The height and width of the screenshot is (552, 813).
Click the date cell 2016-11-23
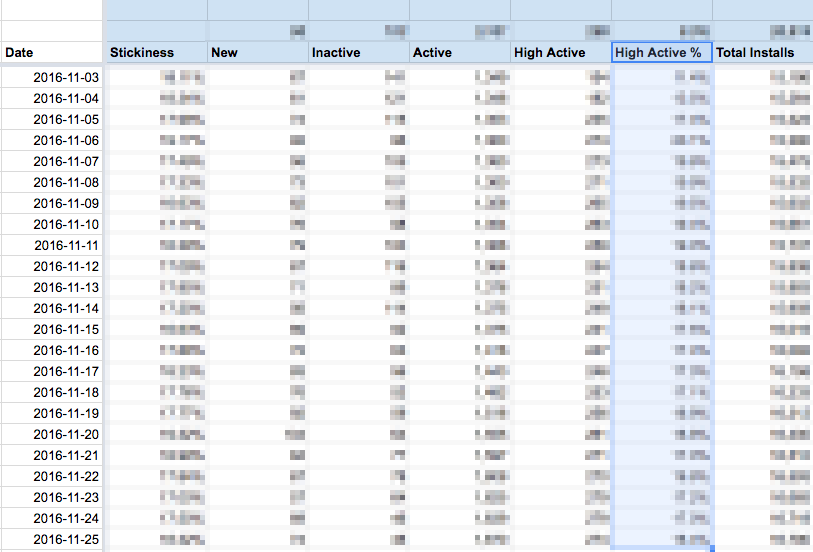tap(52, 498)
